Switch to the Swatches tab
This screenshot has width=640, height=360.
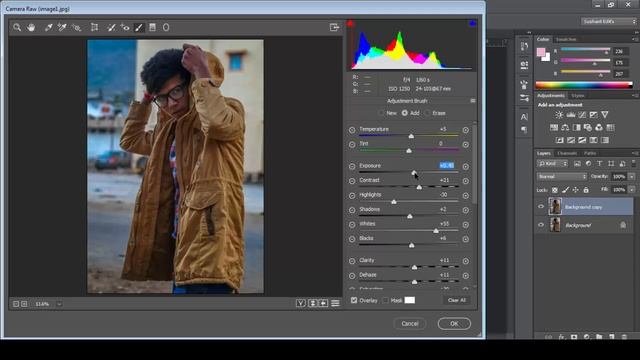point(566,39)
